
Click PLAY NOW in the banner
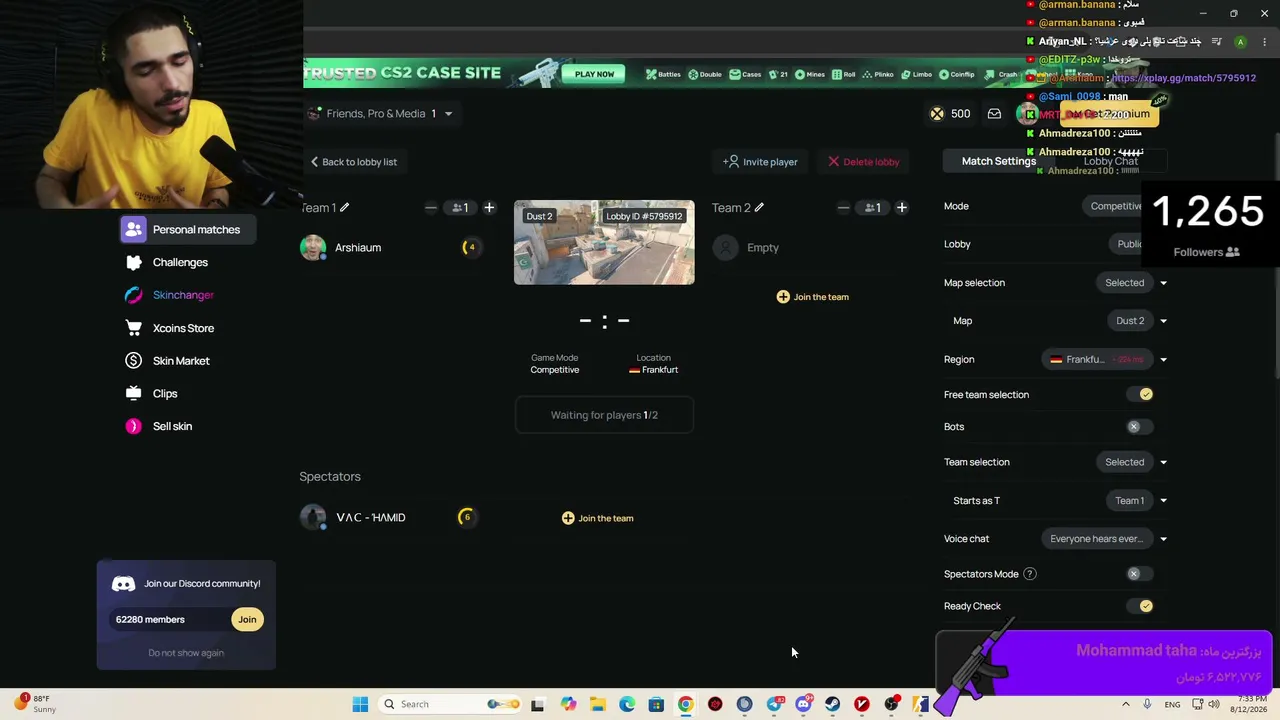594,74
